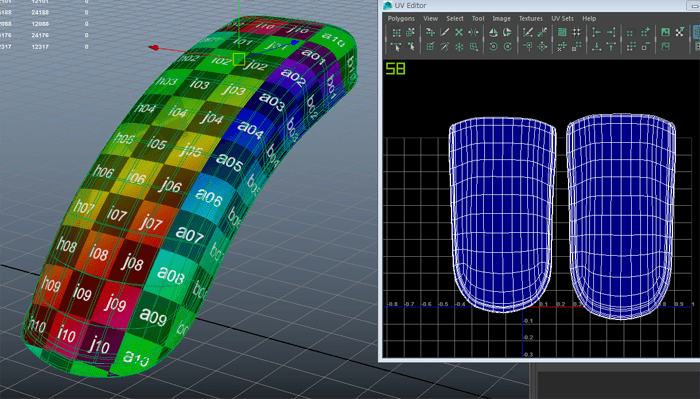
Task: Open the Polygons menu
Action: [x=401, y=18]
